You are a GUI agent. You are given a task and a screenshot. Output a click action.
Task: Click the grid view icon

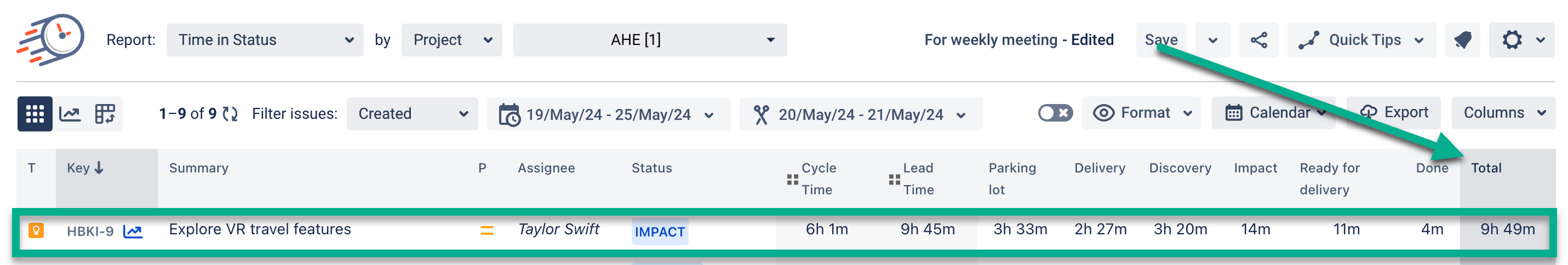(x=34, y=114)
